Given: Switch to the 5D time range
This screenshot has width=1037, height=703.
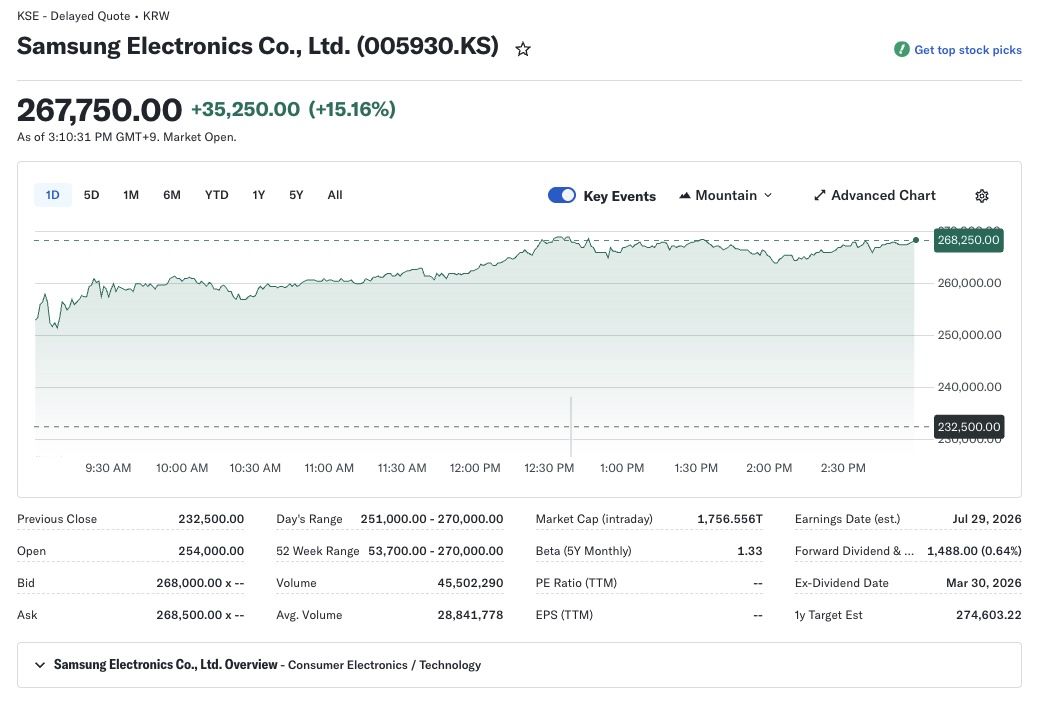Looking at the screenshot, I should (91, 195).
